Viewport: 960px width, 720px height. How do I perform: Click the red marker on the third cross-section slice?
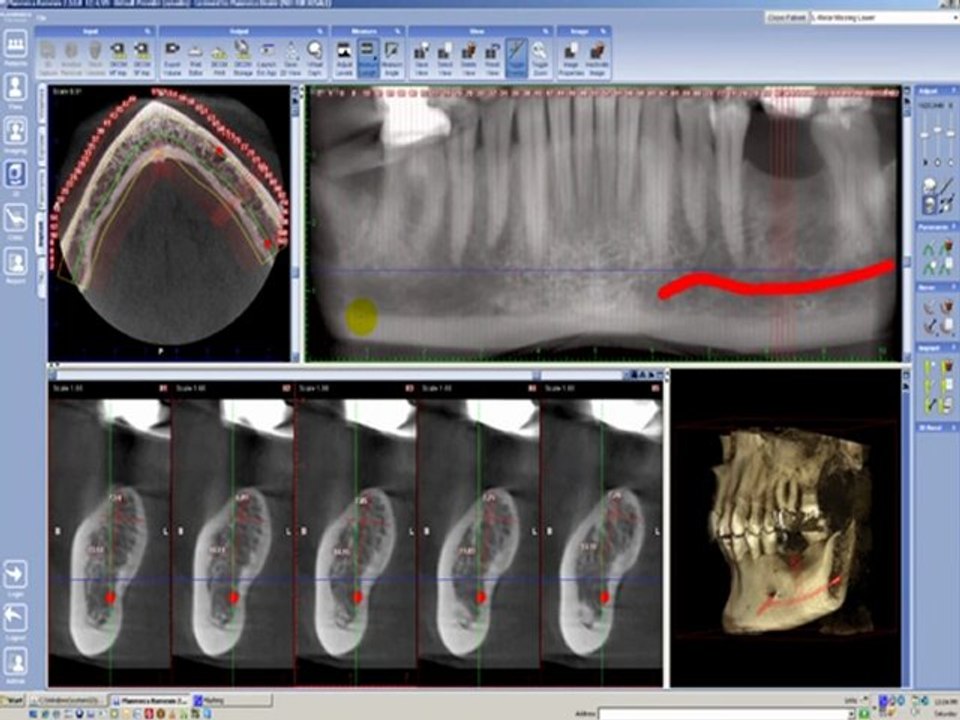358,598
